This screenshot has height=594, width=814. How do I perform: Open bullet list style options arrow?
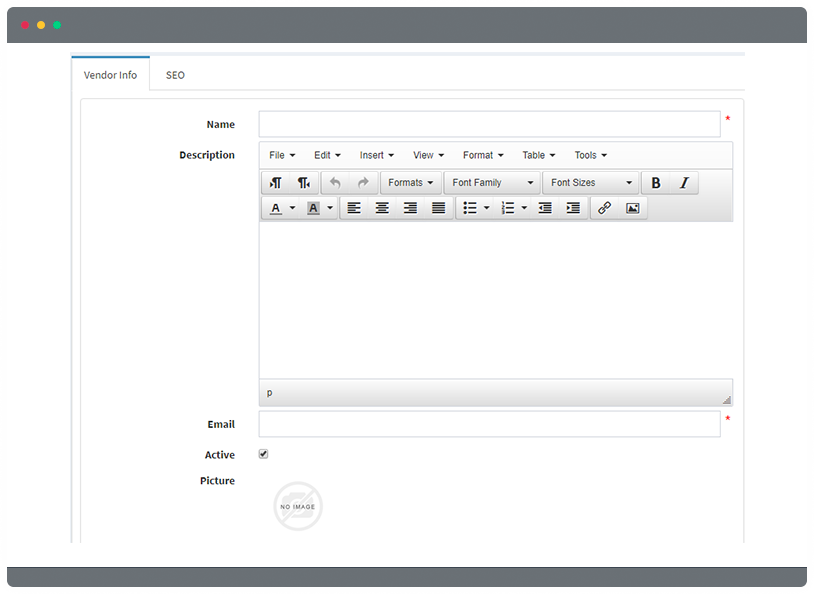[x=487, y=208]
